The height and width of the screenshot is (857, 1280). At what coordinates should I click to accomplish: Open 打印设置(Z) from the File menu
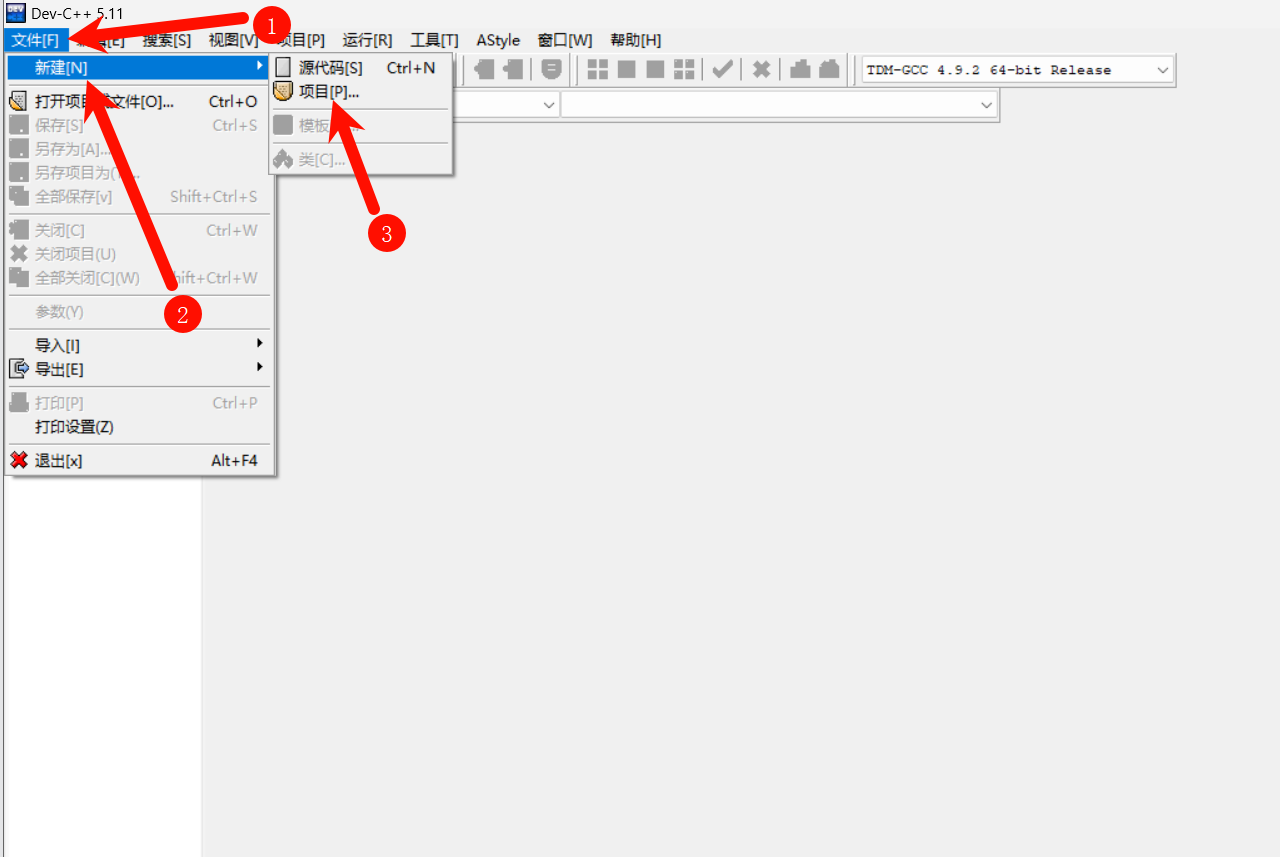[x=138, y=426]
